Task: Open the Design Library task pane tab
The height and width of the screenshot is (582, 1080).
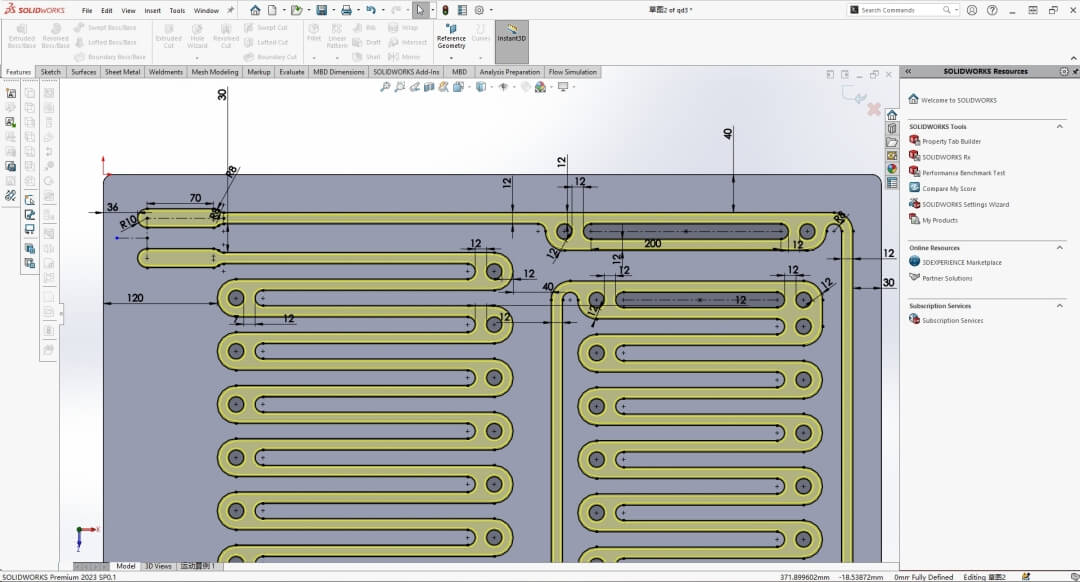Action: click(892, 128)
